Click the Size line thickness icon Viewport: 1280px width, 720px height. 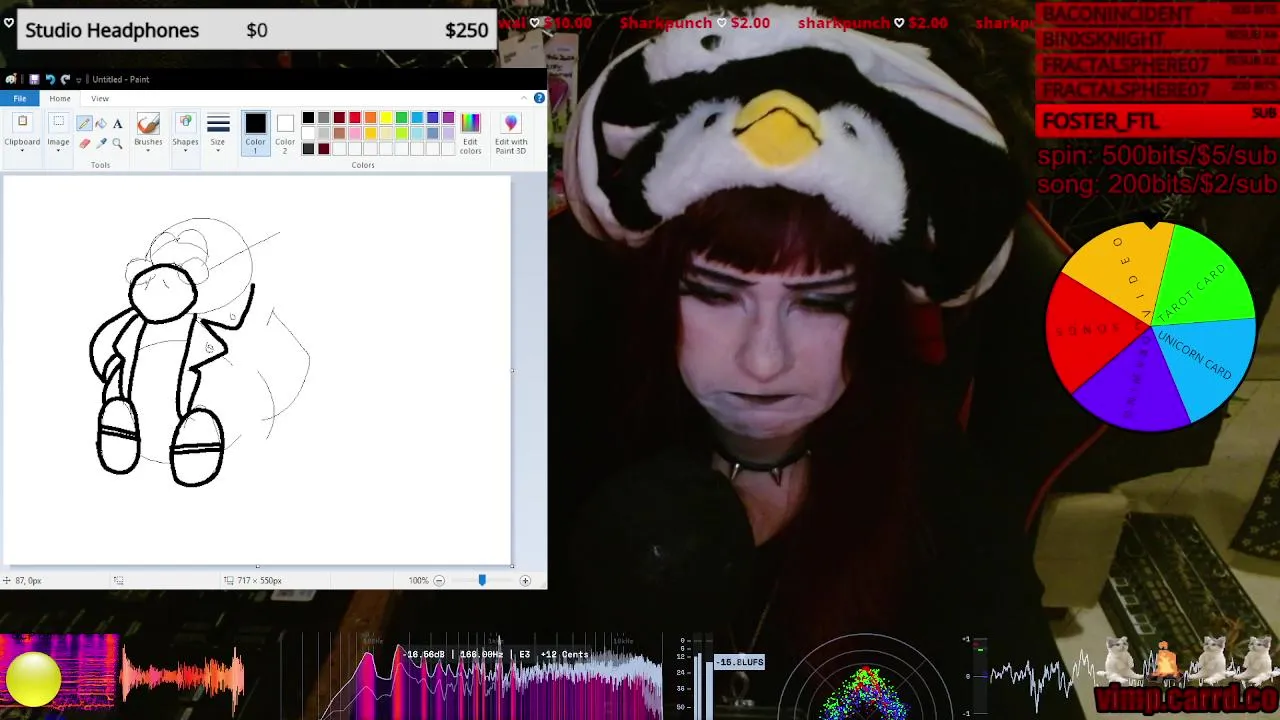218,124
